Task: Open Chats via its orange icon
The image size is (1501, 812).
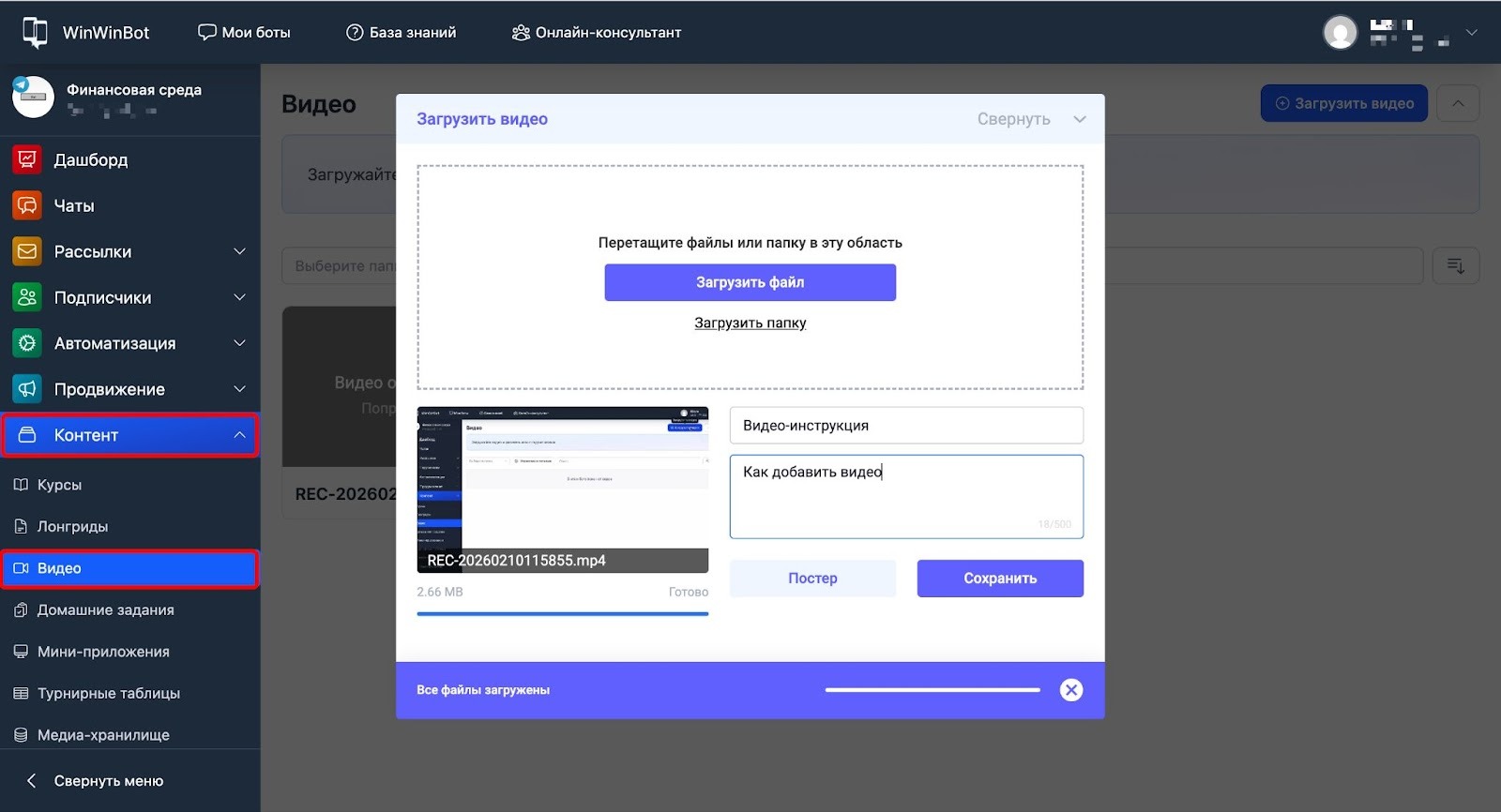Action: 27,205
